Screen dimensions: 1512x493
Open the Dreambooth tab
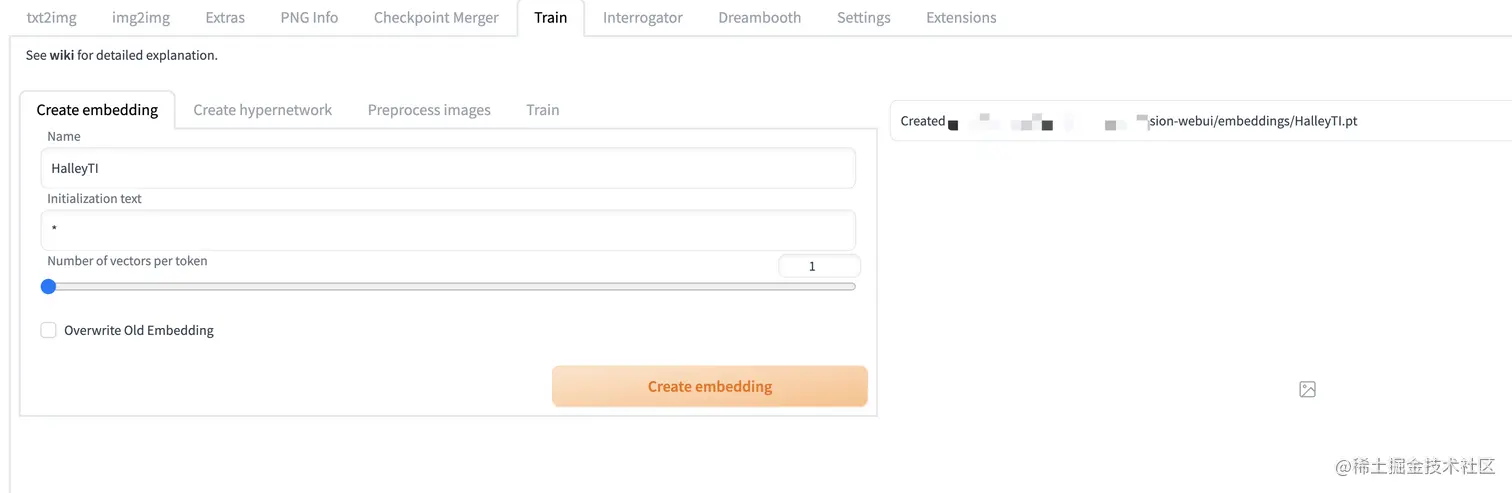click(759, 17)
